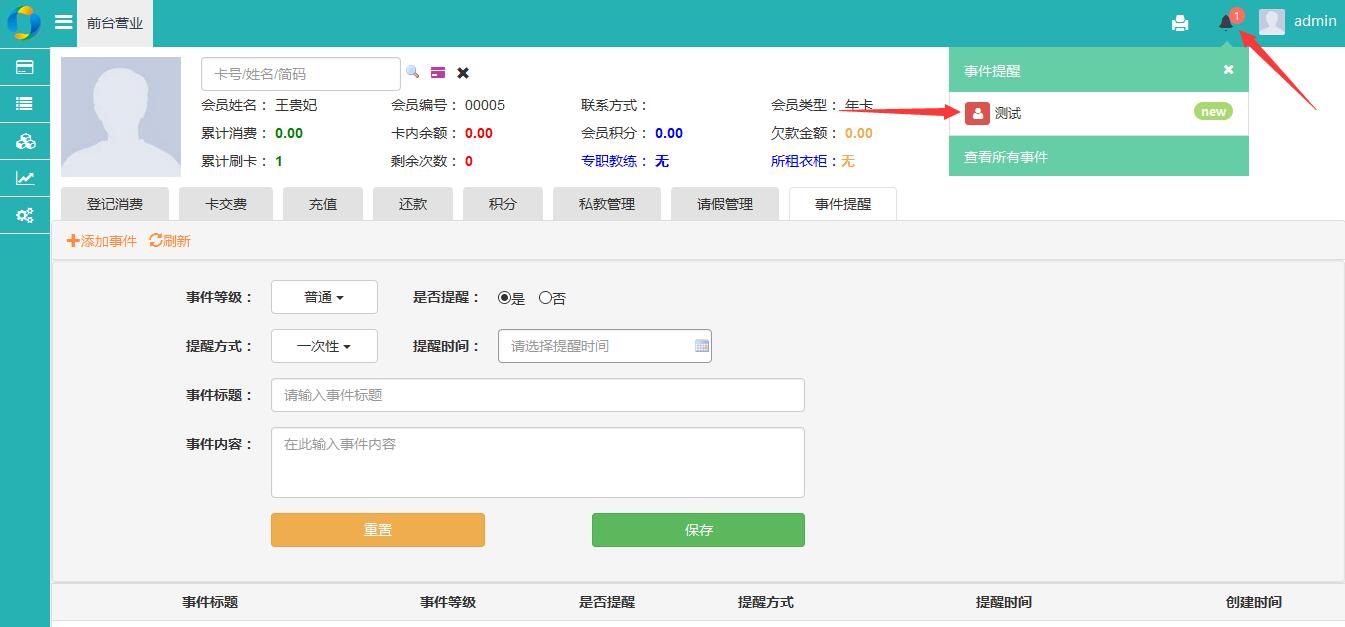Click the black X clear icon
This screenshot has height=627, width=1345.
point(463,72)
